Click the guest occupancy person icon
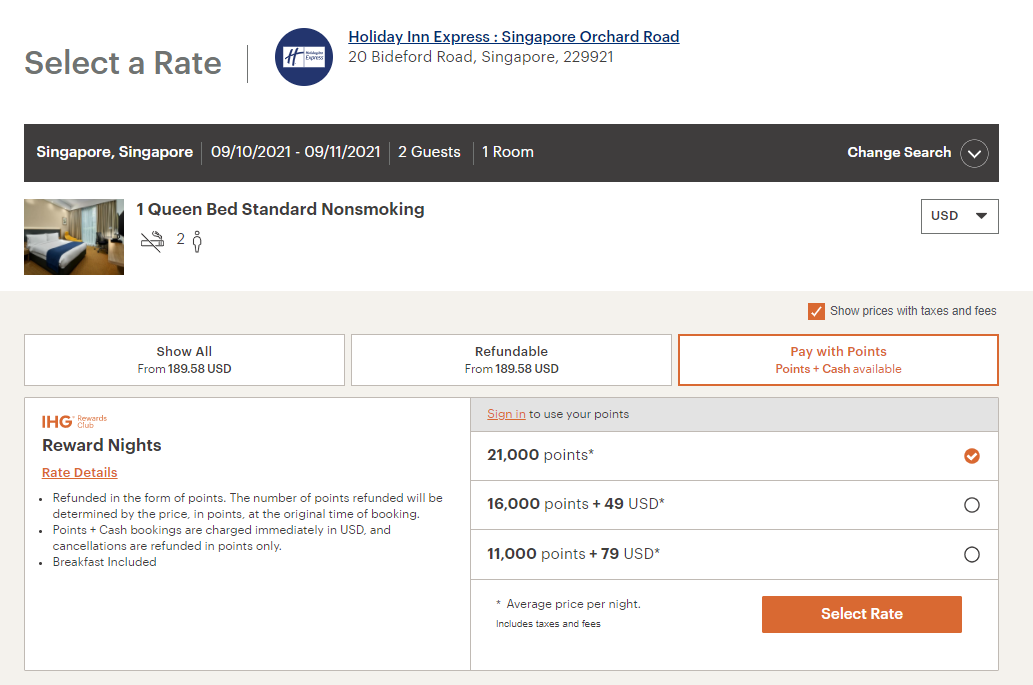 click(197, 242)
